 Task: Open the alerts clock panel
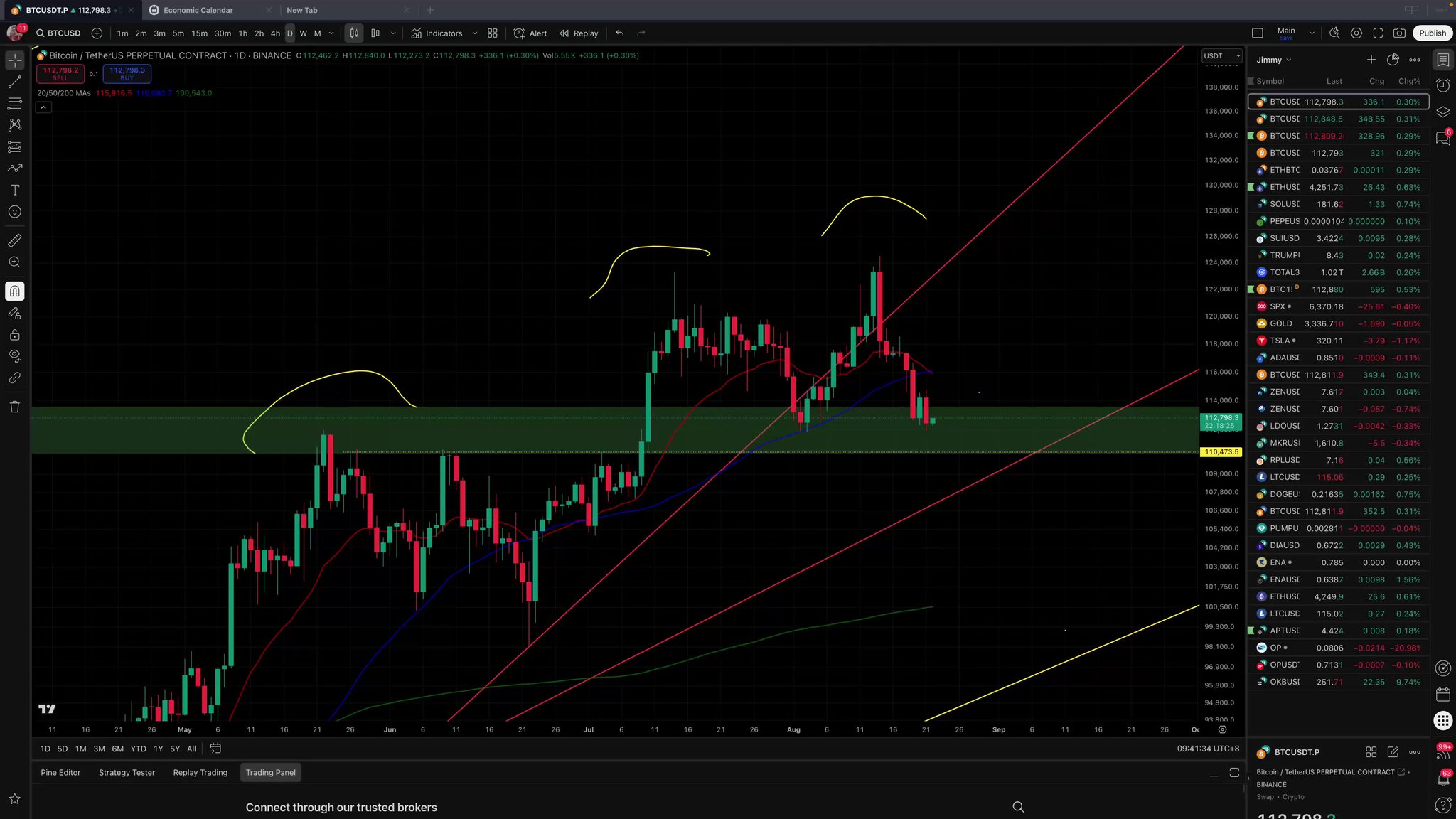(1443, 86)
